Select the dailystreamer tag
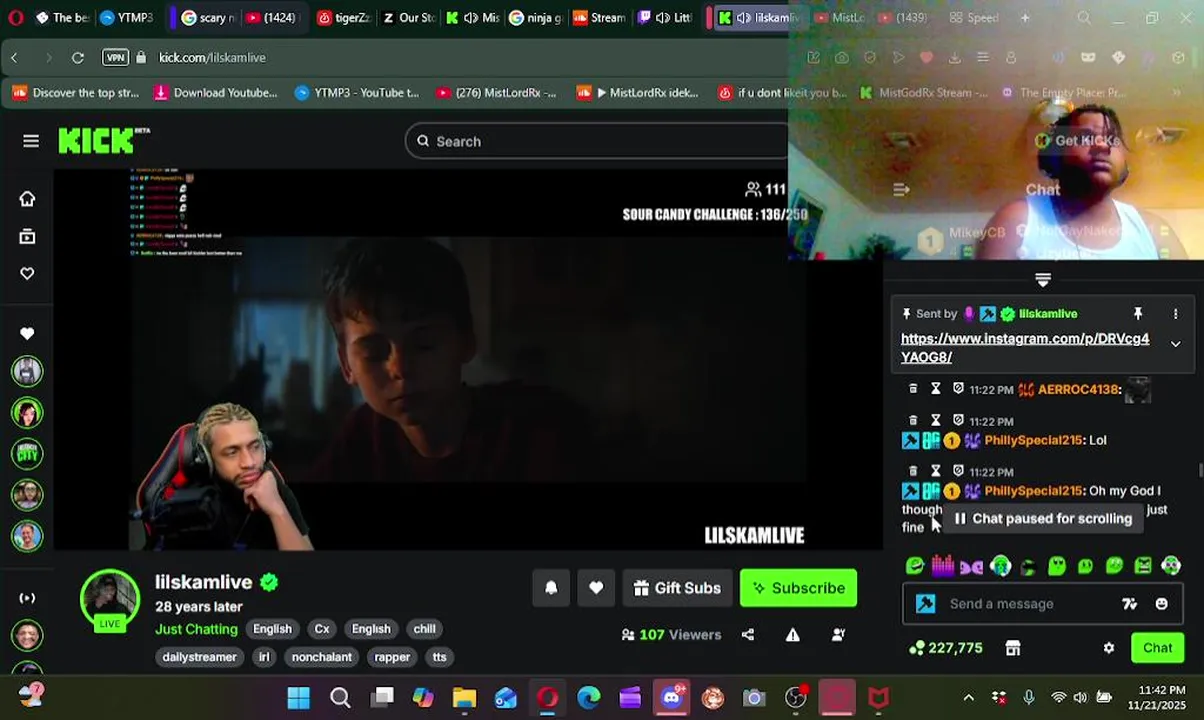 [200, 657]
